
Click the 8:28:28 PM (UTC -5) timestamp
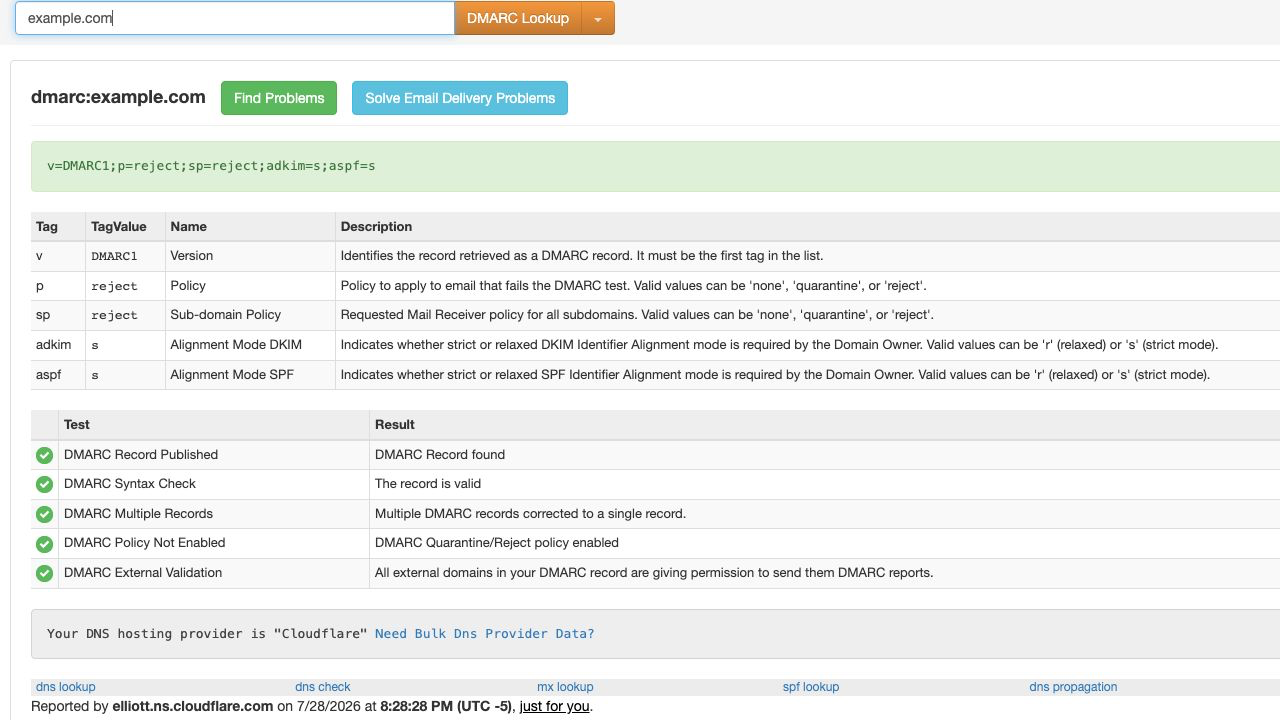point(446,706)
